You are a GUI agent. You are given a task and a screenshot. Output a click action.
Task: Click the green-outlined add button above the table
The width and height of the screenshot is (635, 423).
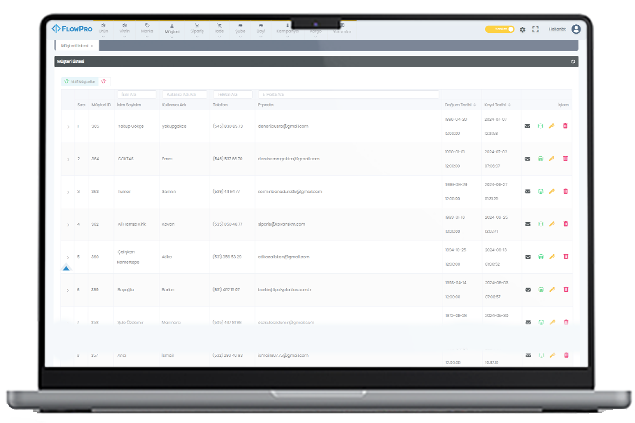click(80, 81)
